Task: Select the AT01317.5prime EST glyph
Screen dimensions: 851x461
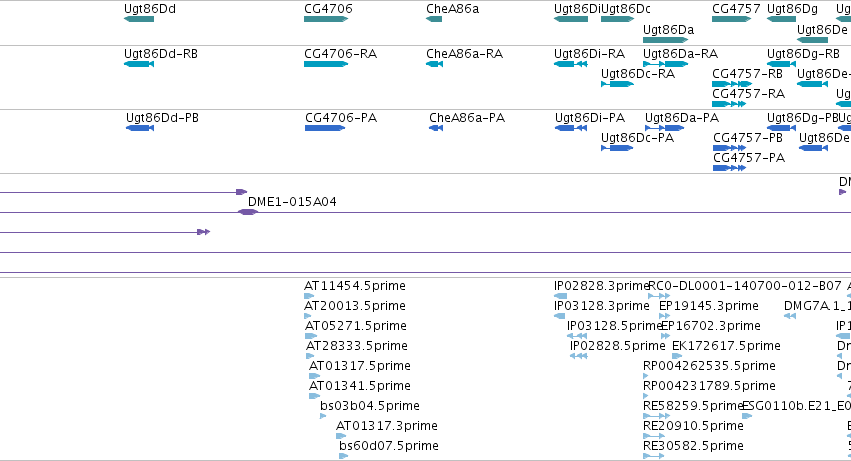Action: click(x=314, y=376)
